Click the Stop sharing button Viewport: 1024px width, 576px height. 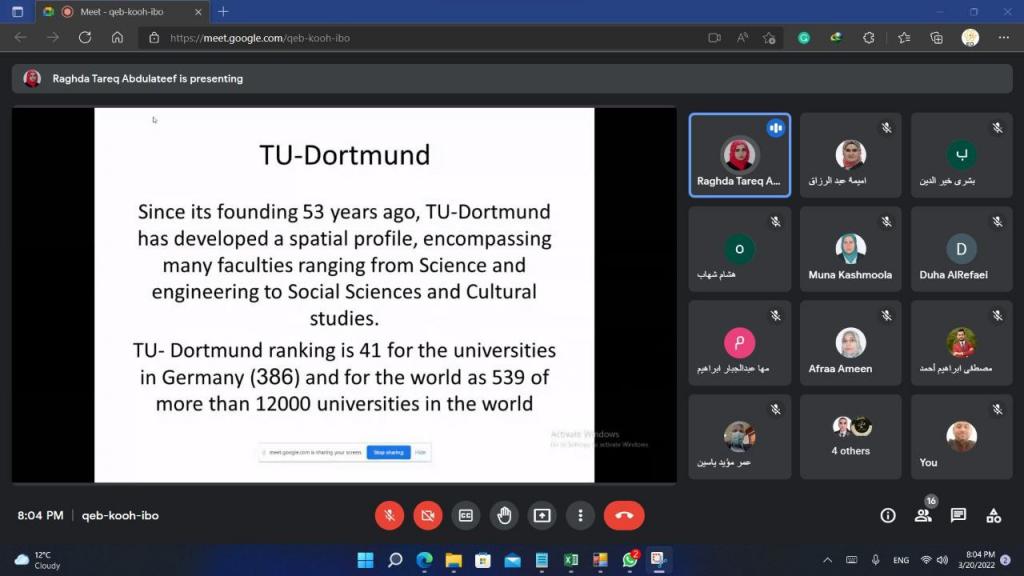[x=388, y=453]
